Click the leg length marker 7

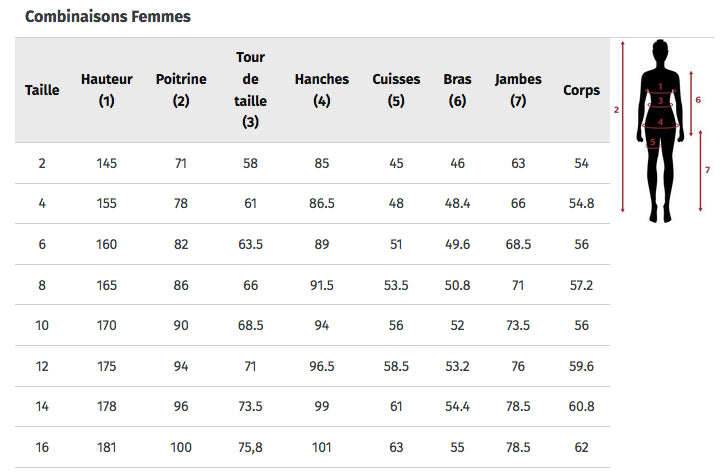pos(708,169)
